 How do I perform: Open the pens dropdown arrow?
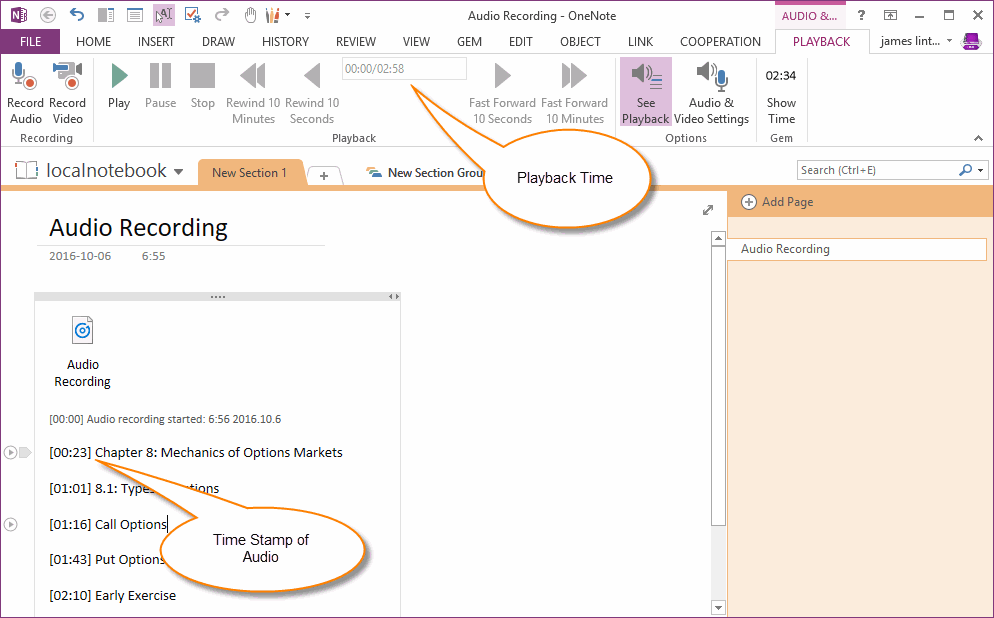(288, 15)
